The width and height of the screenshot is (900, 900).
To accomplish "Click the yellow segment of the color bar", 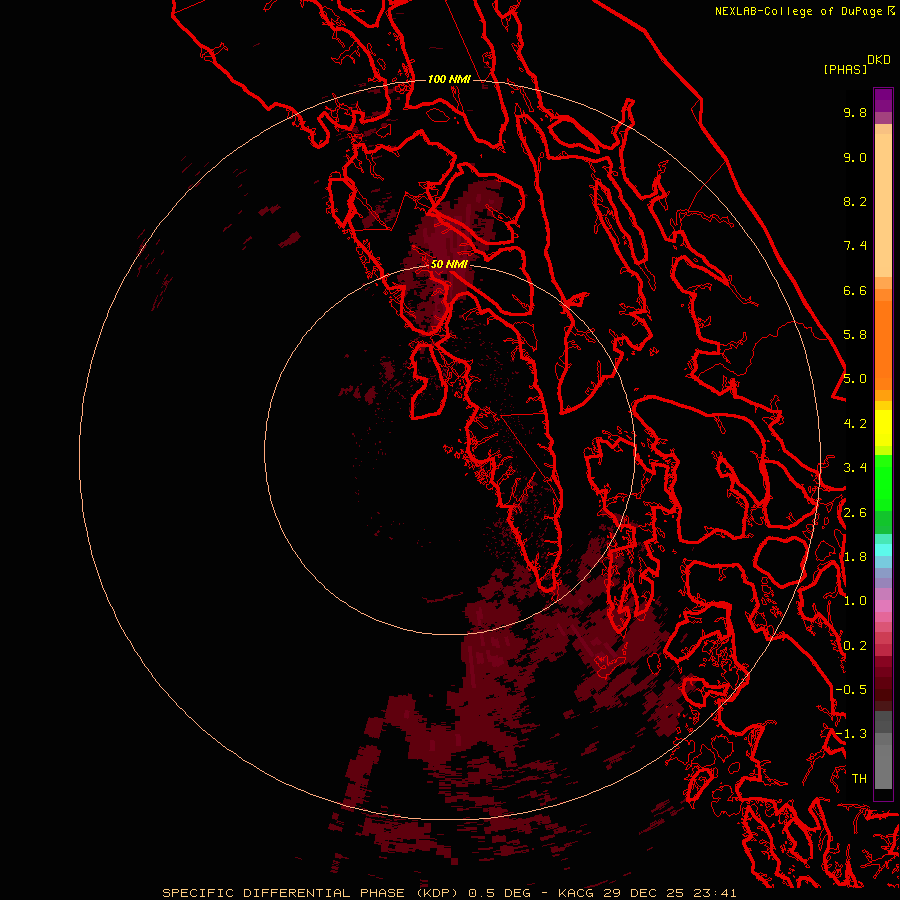I will [883, 428].
